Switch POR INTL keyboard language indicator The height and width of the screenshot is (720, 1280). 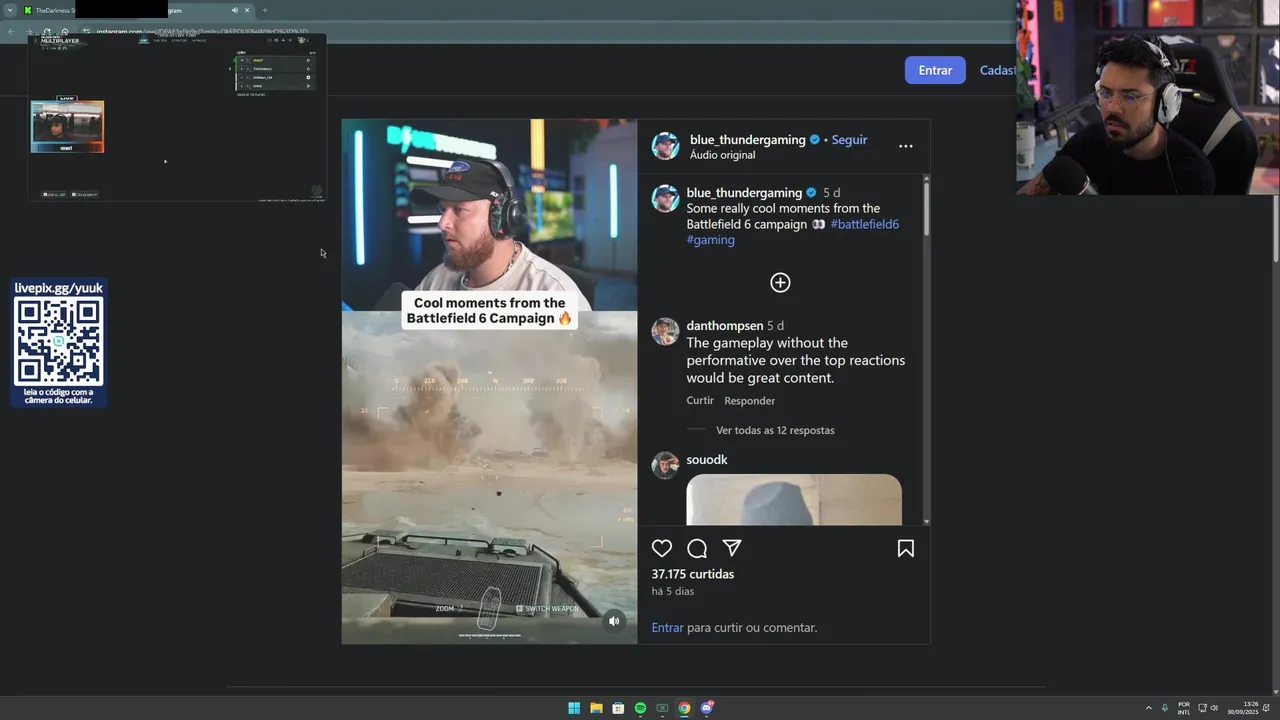pos(1184,708)
